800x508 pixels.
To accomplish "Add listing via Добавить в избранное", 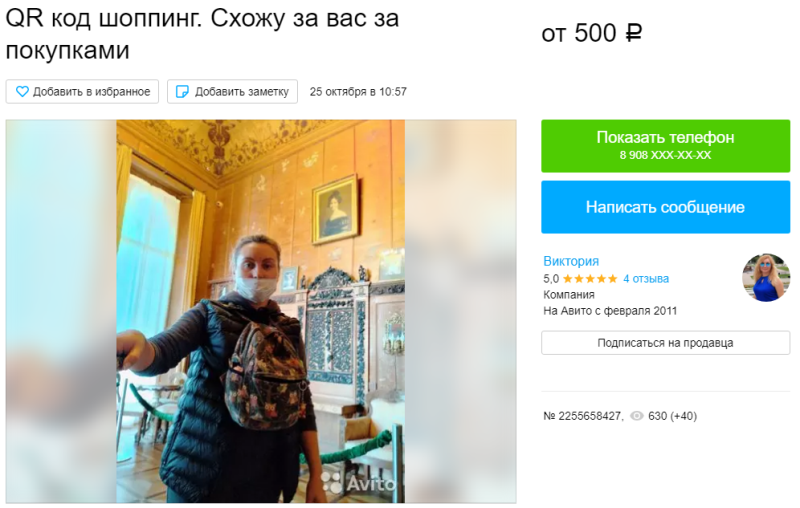I will [x=82, y=92].
